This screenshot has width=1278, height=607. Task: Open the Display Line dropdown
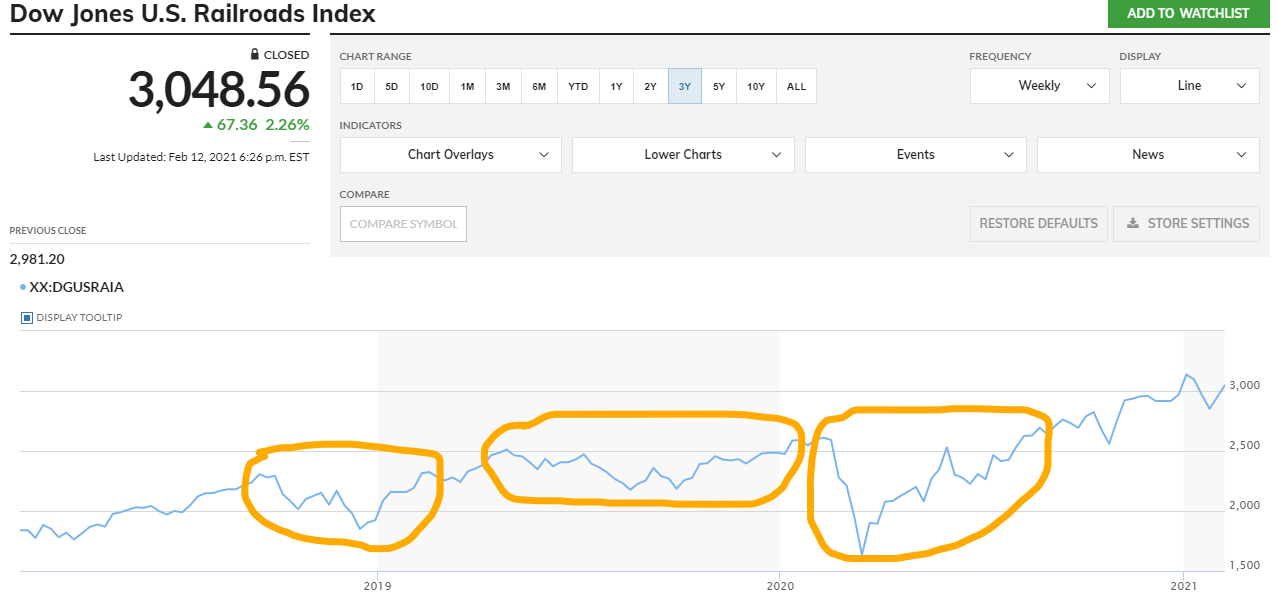coord(1189,86)
